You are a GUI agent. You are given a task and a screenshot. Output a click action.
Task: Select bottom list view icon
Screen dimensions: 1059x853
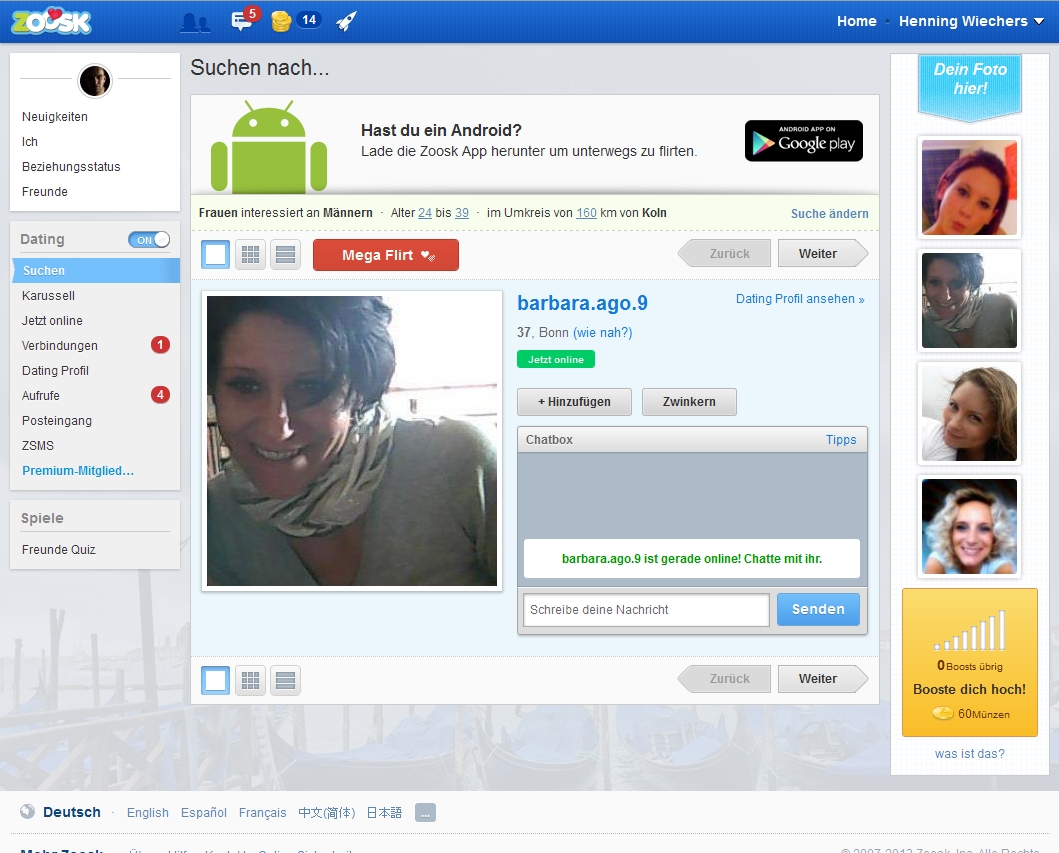click(285, 680)
